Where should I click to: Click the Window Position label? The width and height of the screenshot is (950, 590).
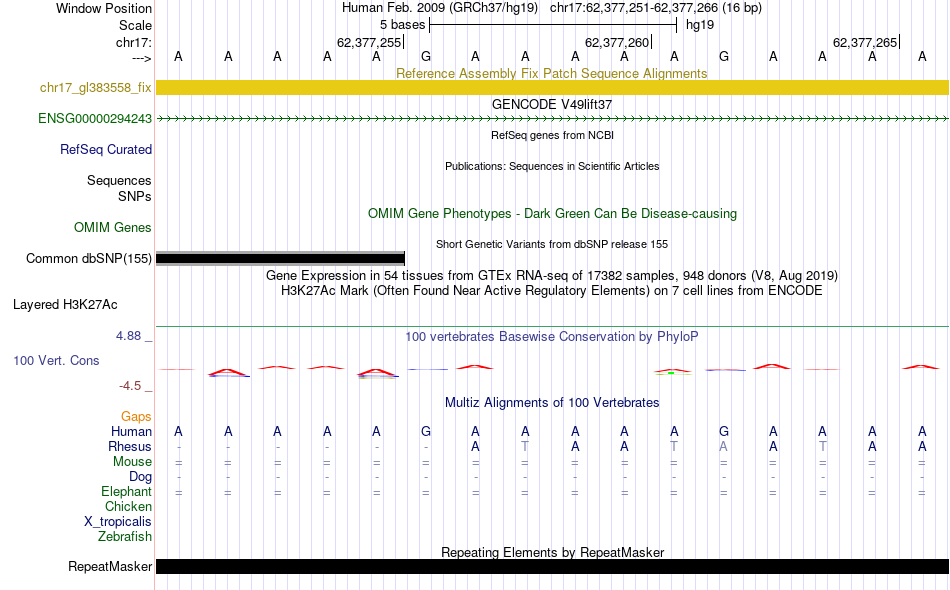[x=104, y=8]
